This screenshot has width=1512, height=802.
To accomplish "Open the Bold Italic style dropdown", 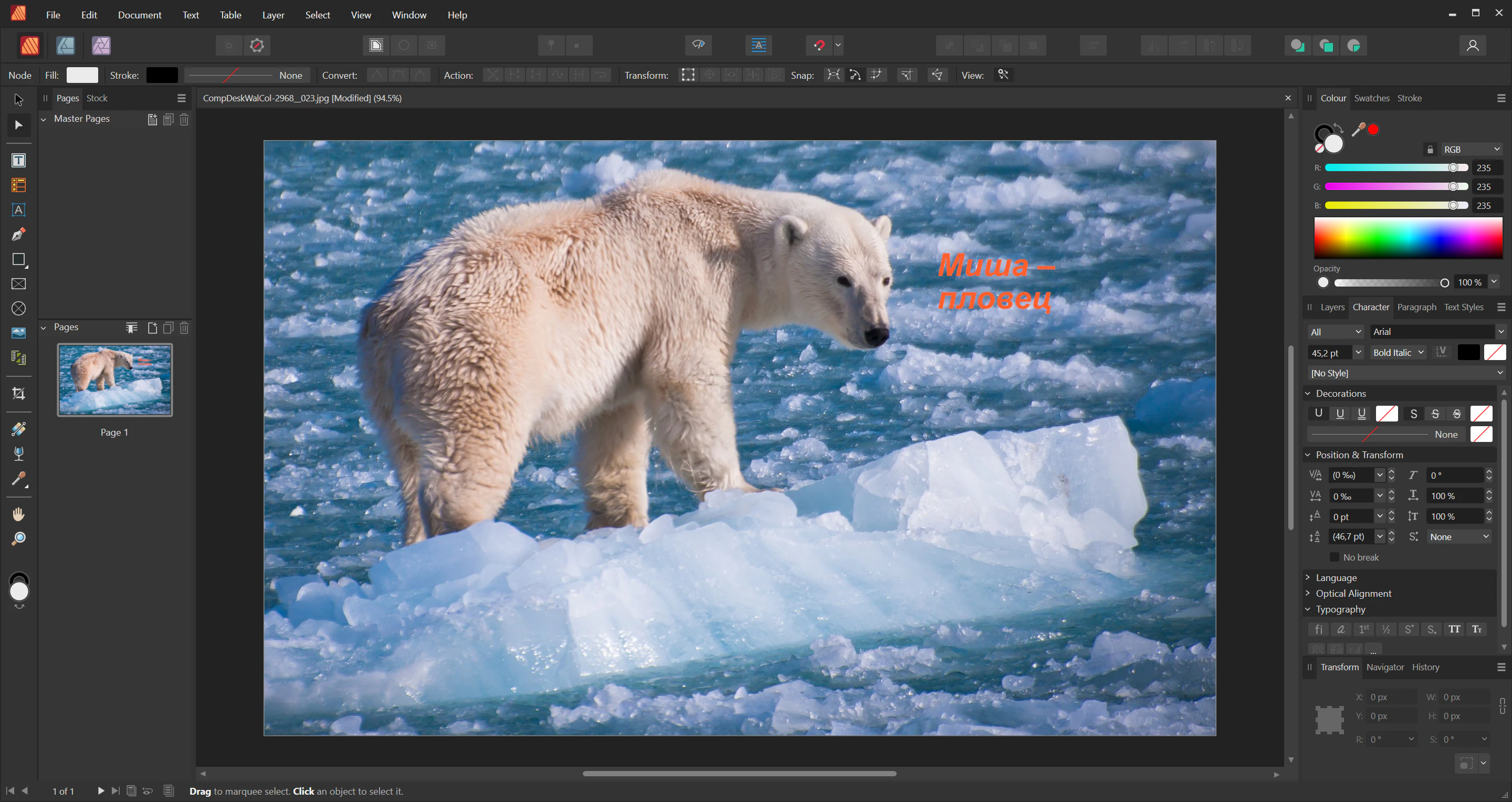I will click(1398, 353).
